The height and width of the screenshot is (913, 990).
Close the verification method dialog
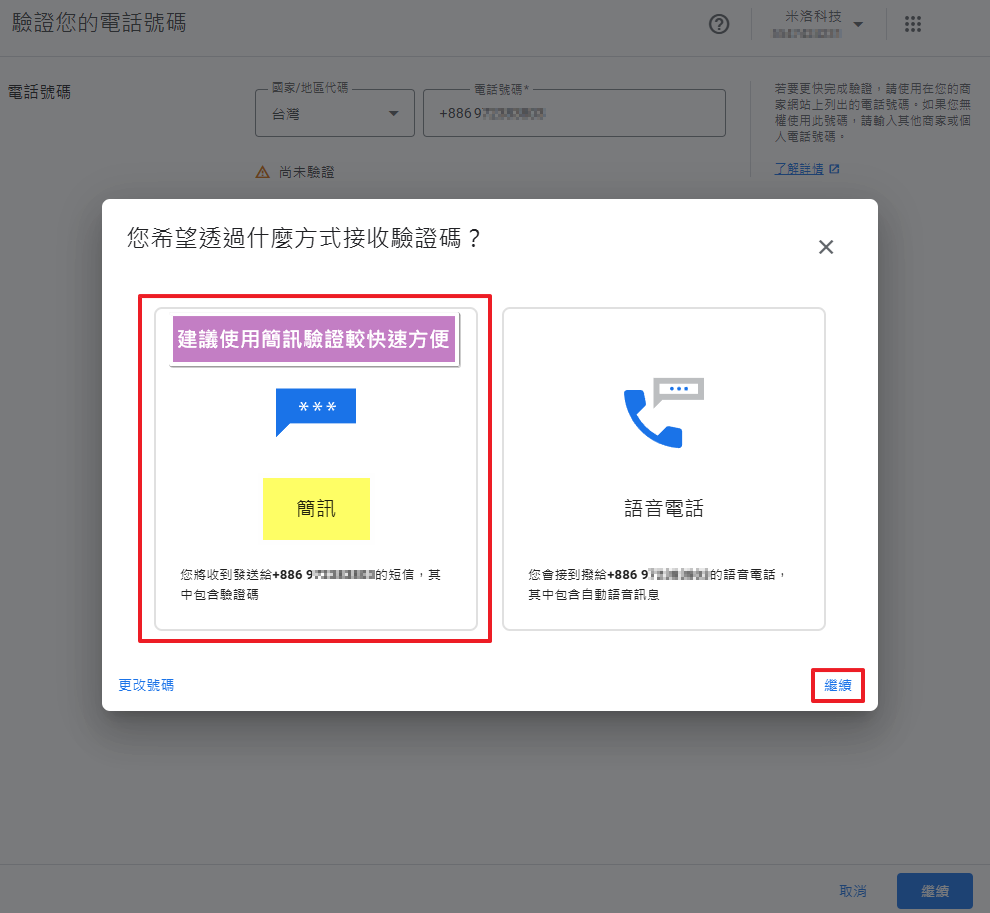click(x=826, y=247)
